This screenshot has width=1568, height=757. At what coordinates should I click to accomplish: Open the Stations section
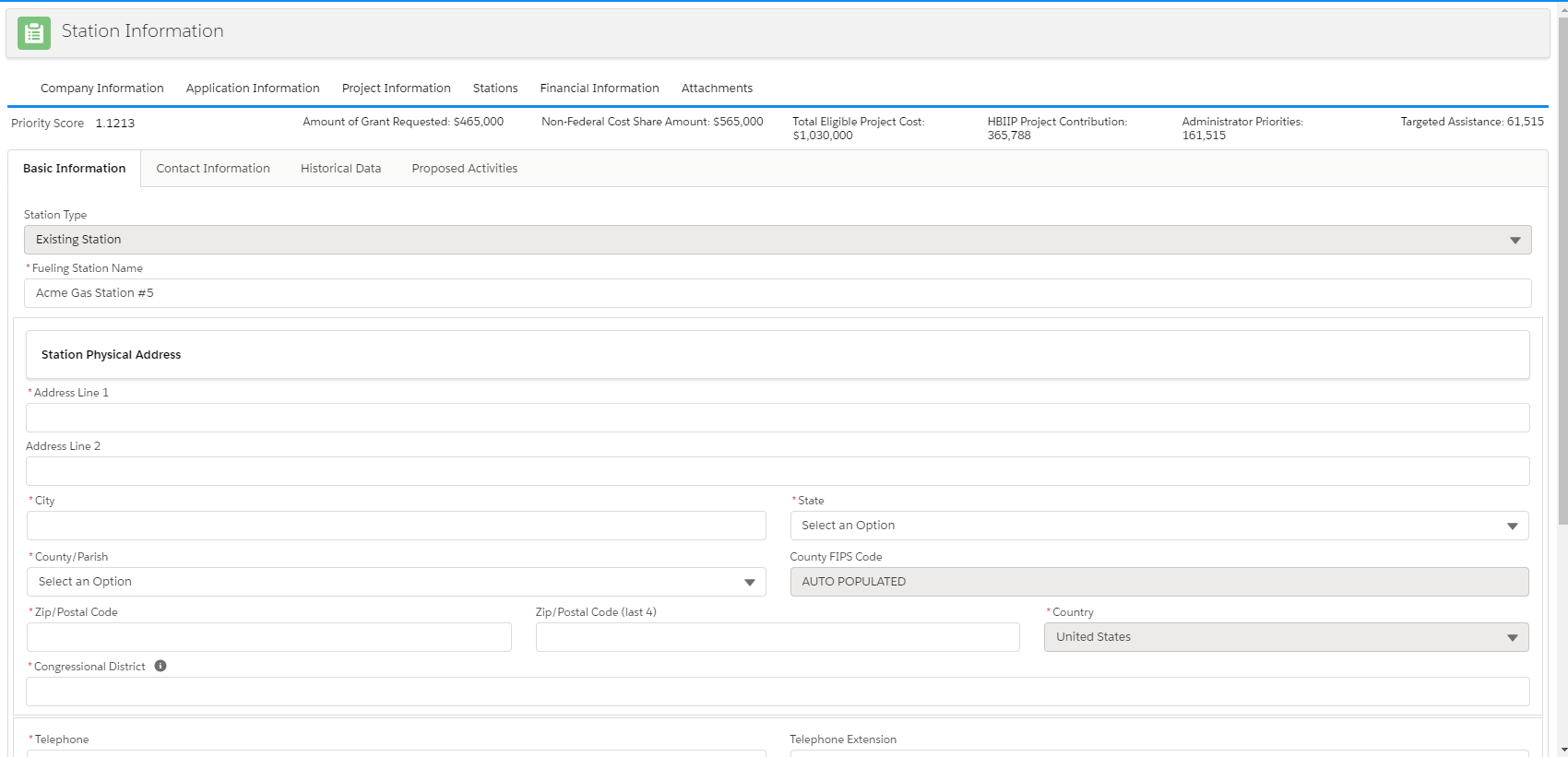click(495, 89)
